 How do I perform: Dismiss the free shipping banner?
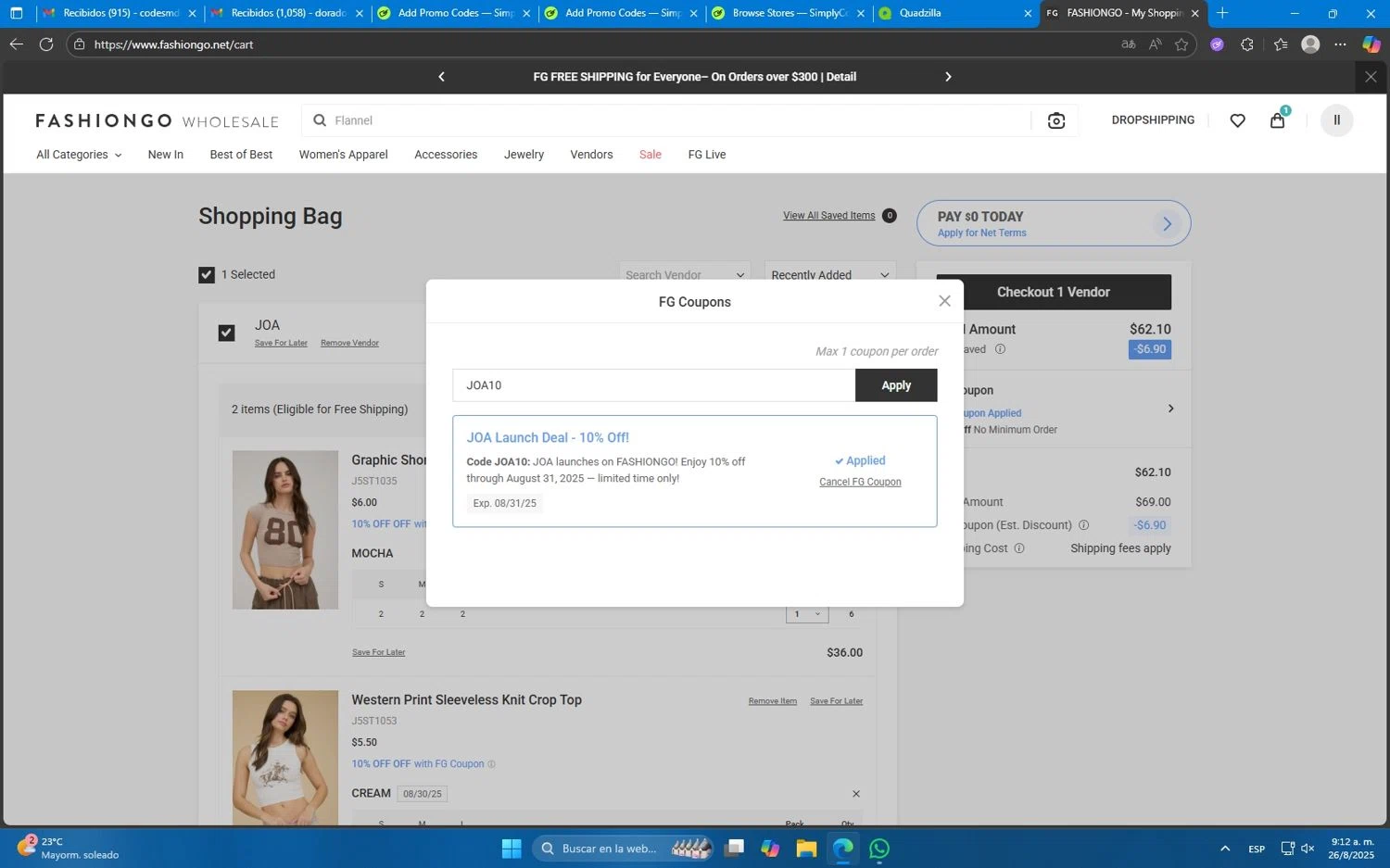(1371, 77)
